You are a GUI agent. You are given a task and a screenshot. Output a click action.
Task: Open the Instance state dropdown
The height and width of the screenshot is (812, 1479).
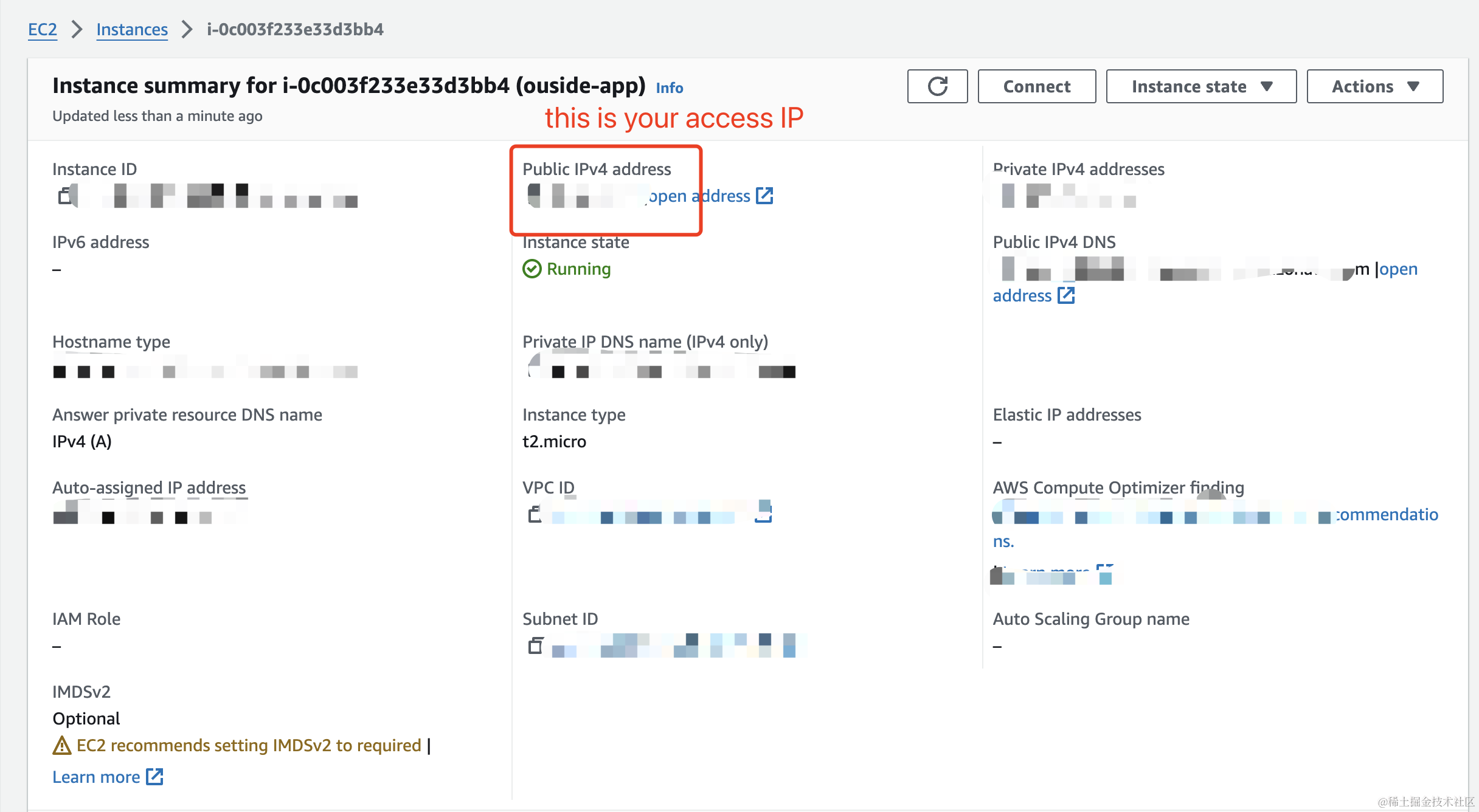click(x=1201, y=86)
